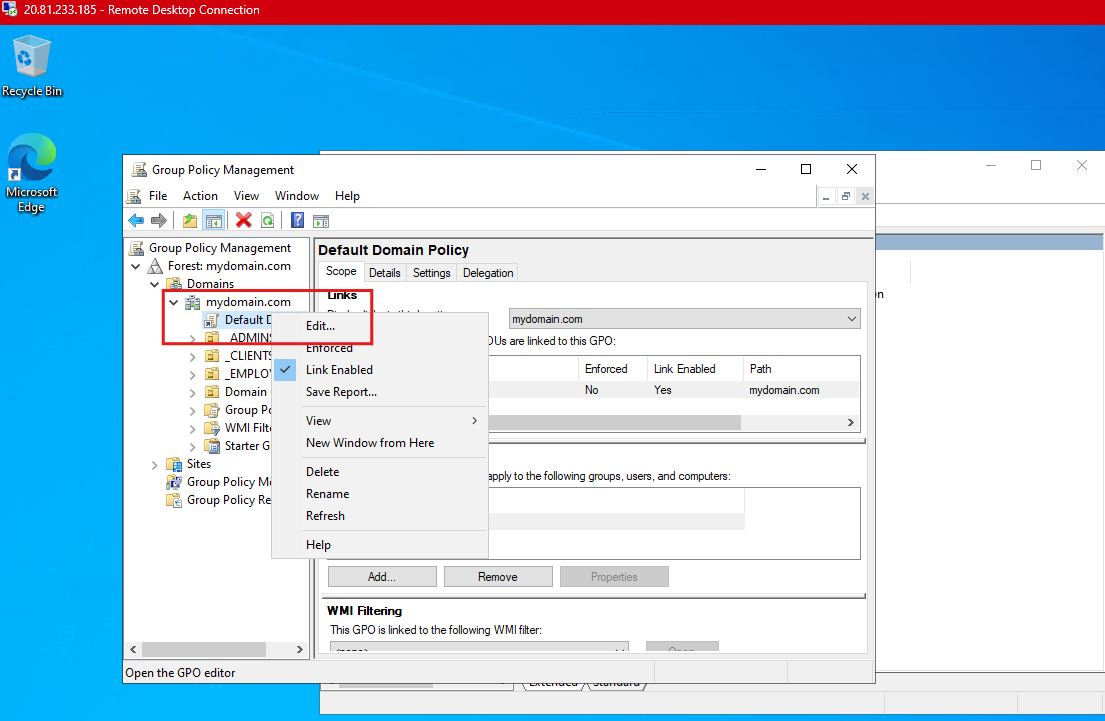Image resolution: width=1105 pixels, height=721 pixels.
Task: Click the Group Policy Results icon
Action: [x=173, y=500]
